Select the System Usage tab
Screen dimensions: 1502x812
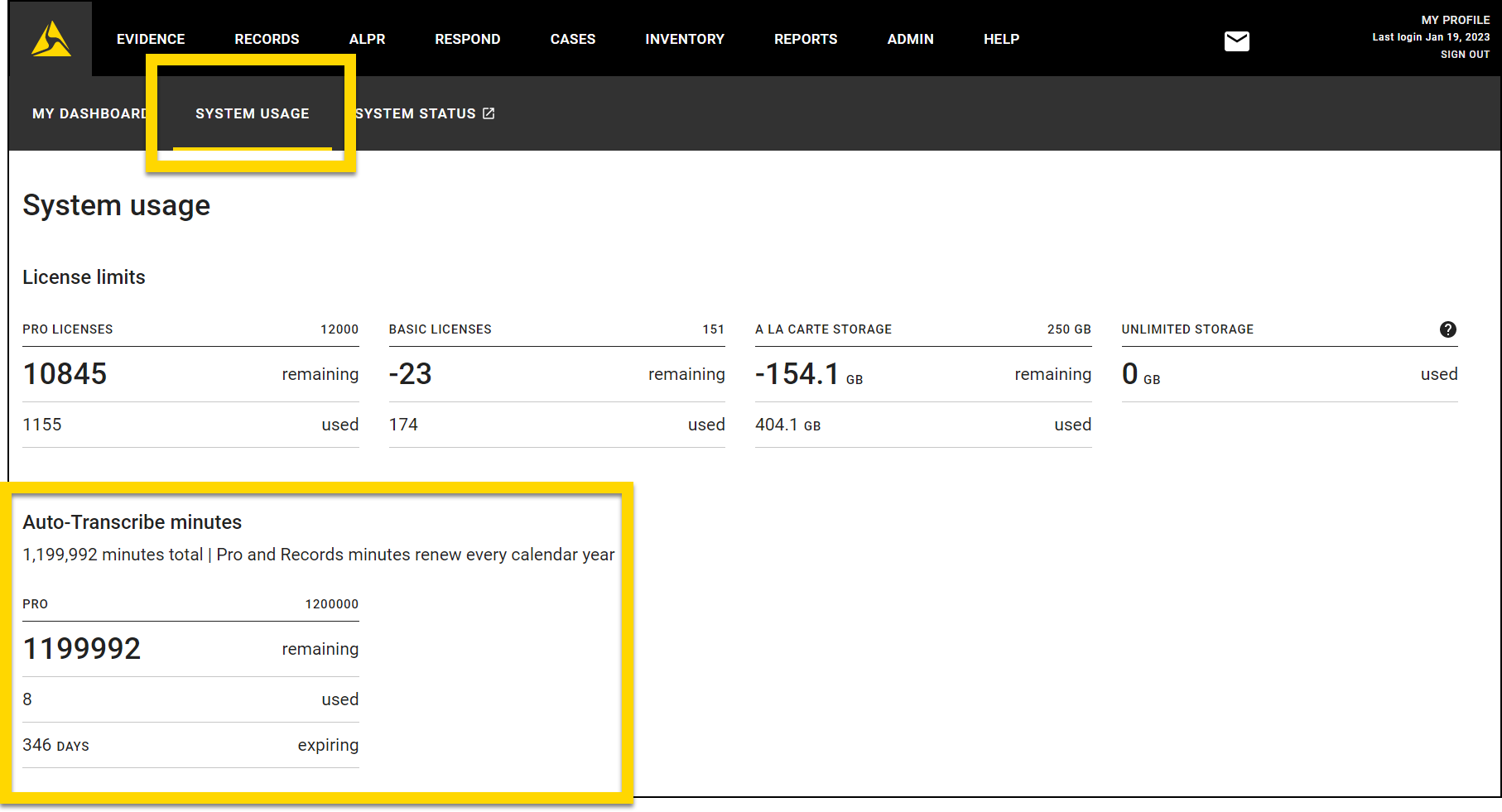pos(252,113)
